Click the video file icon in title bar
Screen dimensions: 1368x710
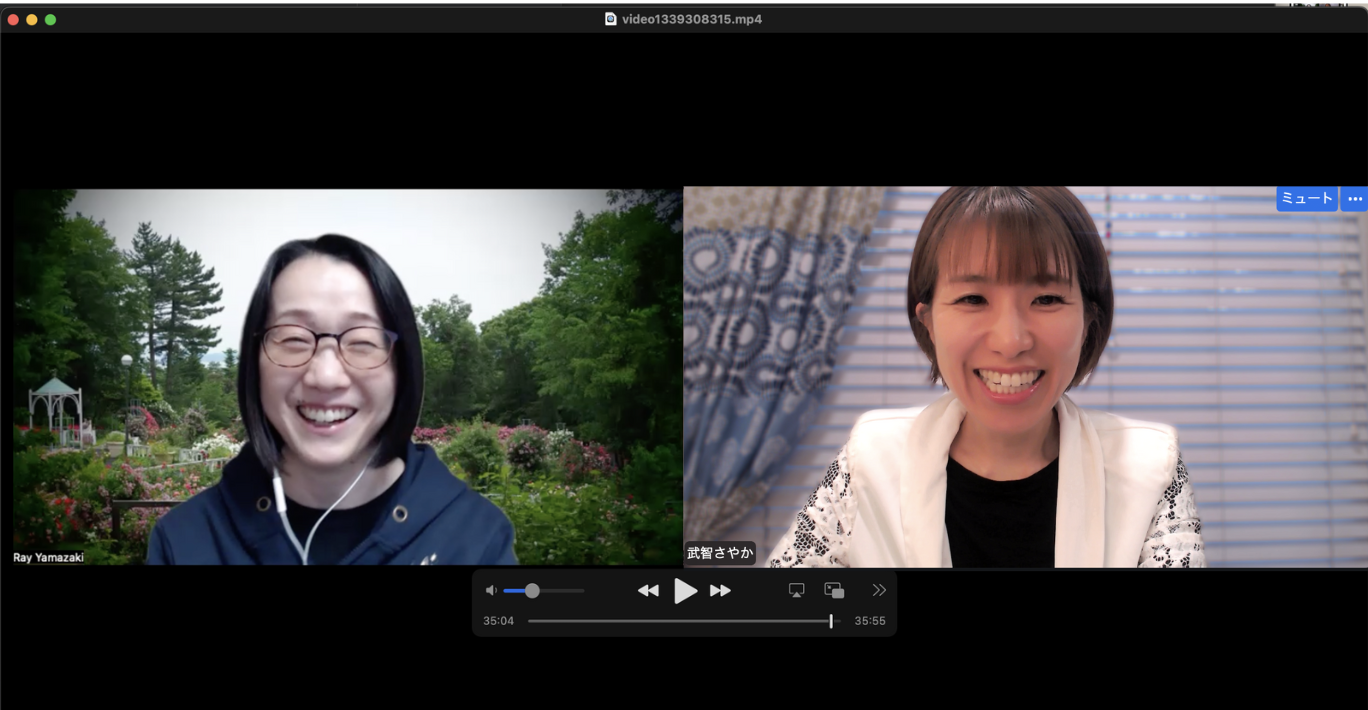611,19
